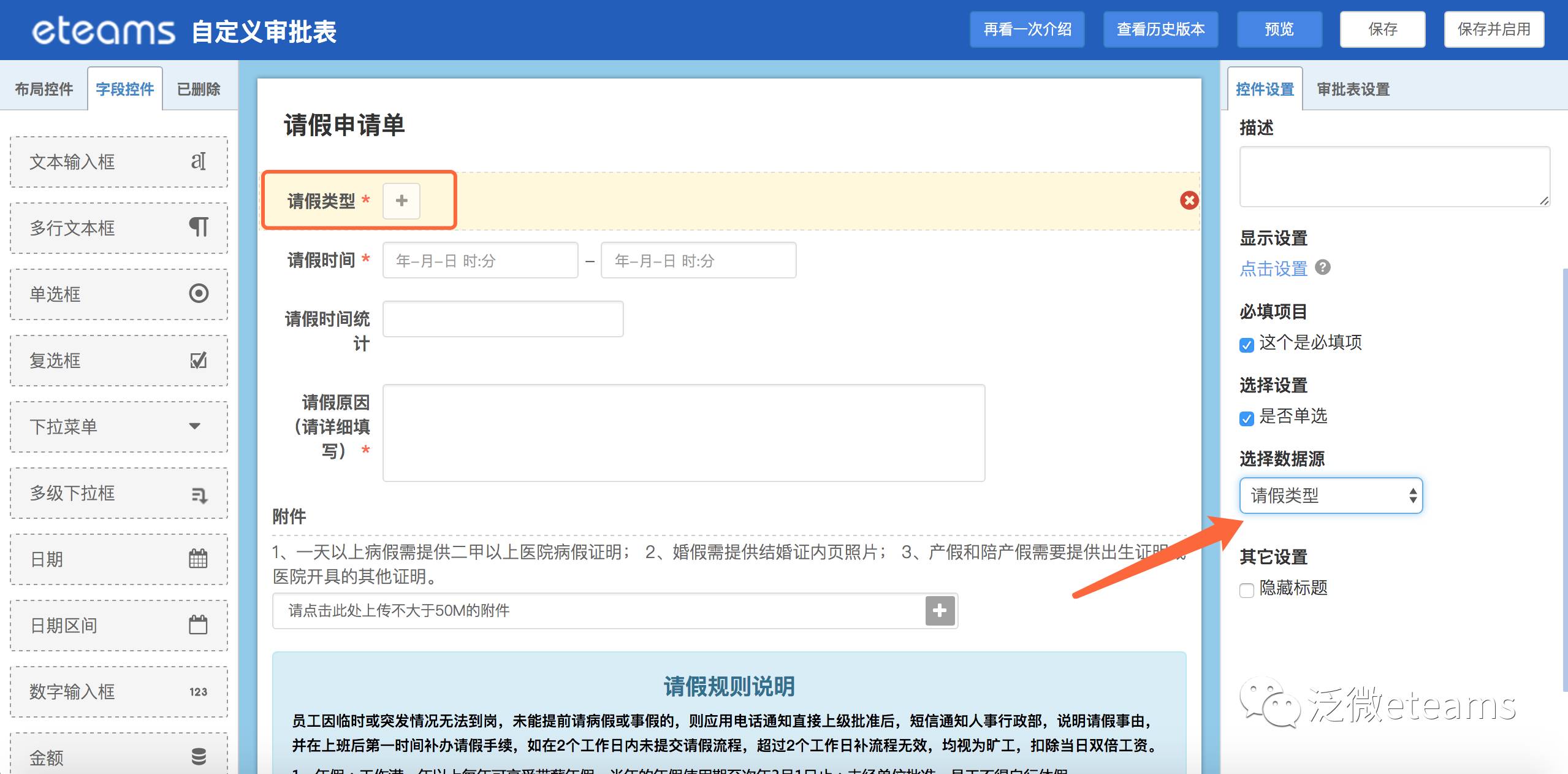The height and width of the screenshot is (774, 1568).
Task: Switch to the 布局控件 tab
Action: click(x=44, y=90)
